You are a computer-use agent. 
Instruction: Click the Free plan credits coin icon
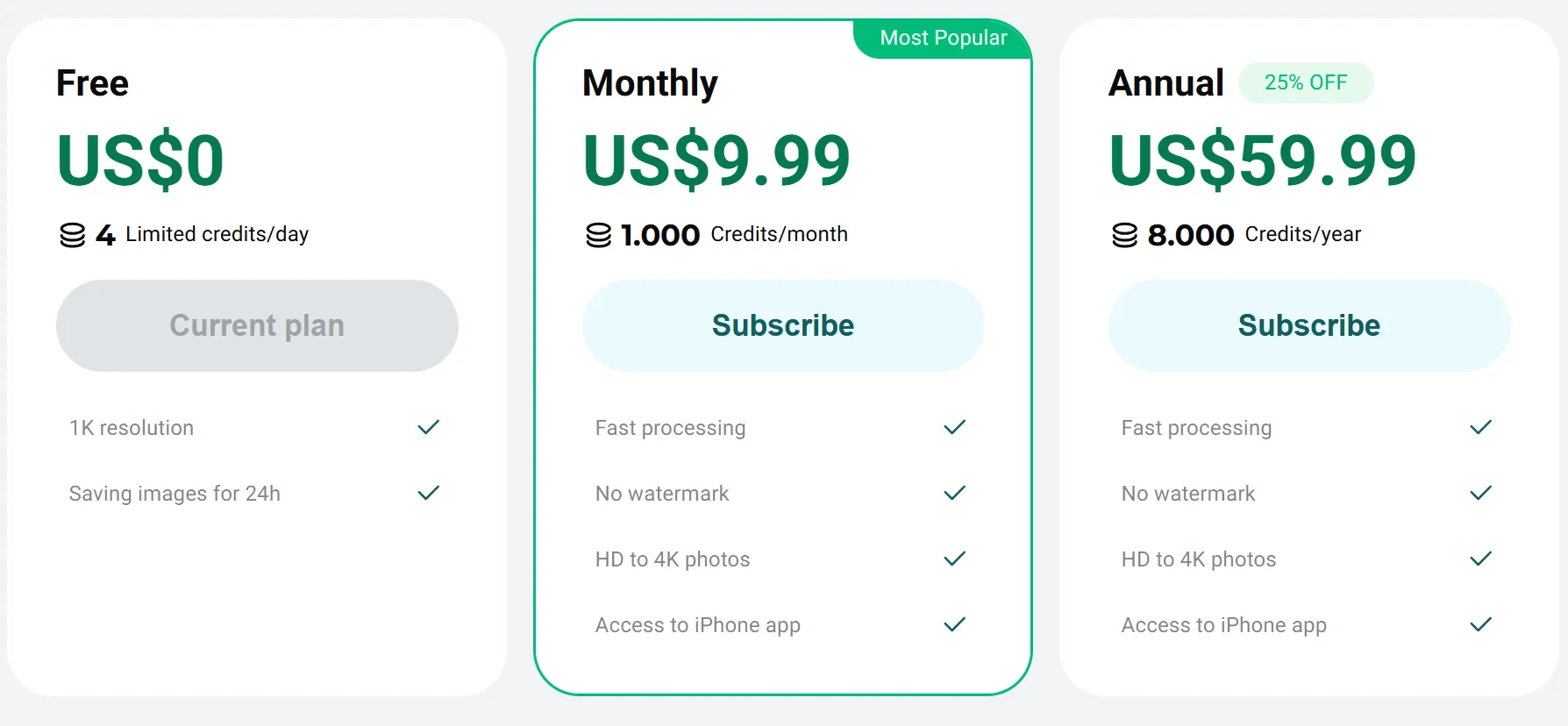coord(73,235)
